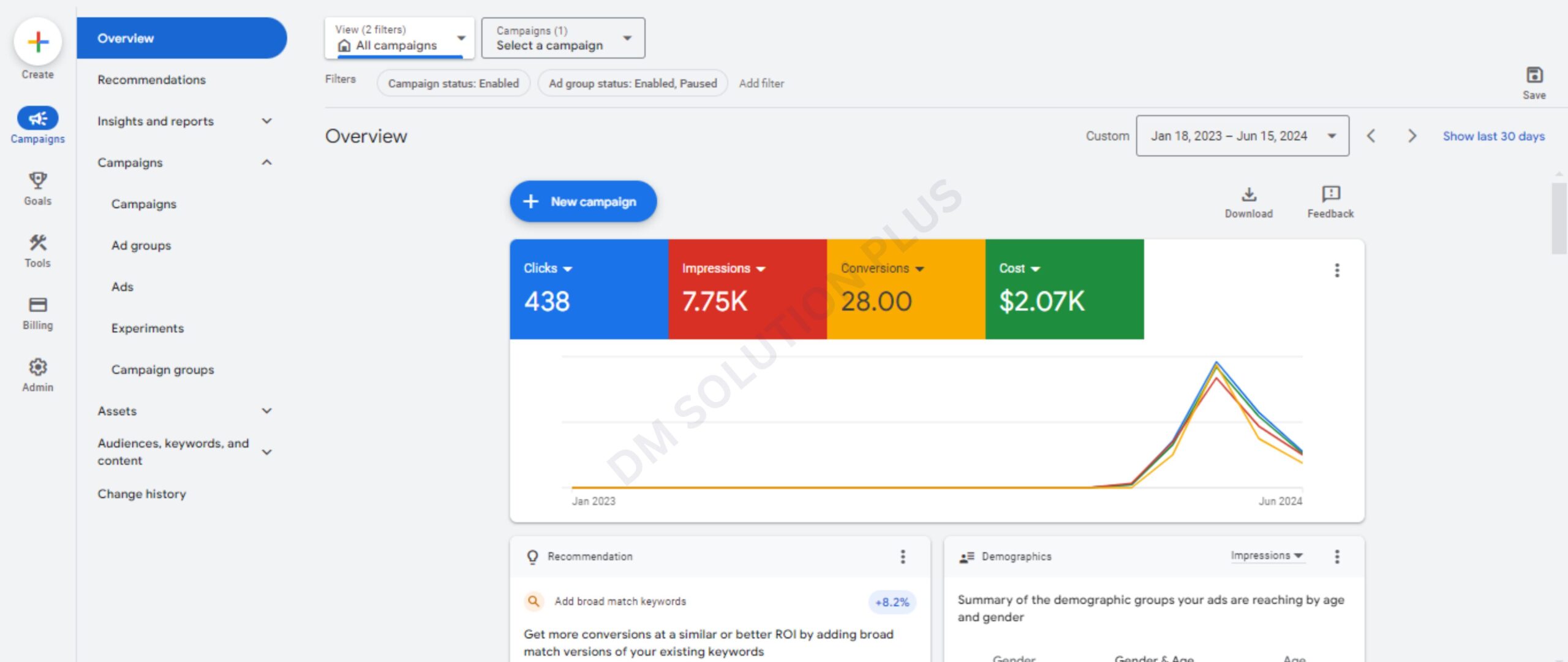This screenshot has height=662, width=1568.
Task: Click the Feedback icon
Action: (1330, 195)
